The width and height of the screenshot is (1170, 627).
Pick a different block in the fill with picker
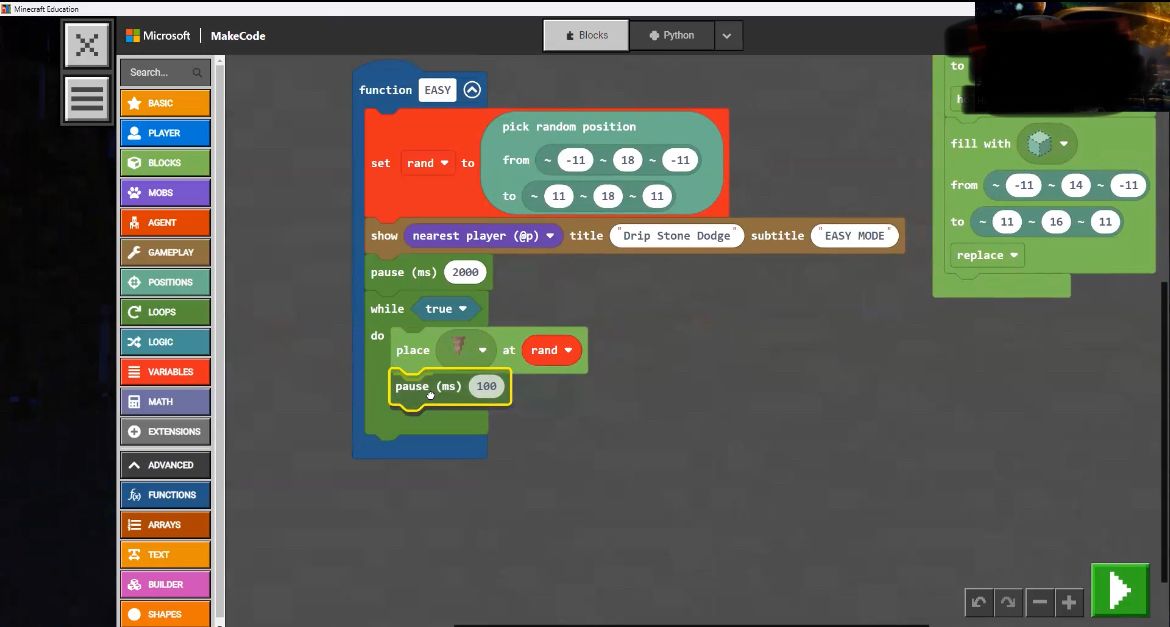point(1048,143)
